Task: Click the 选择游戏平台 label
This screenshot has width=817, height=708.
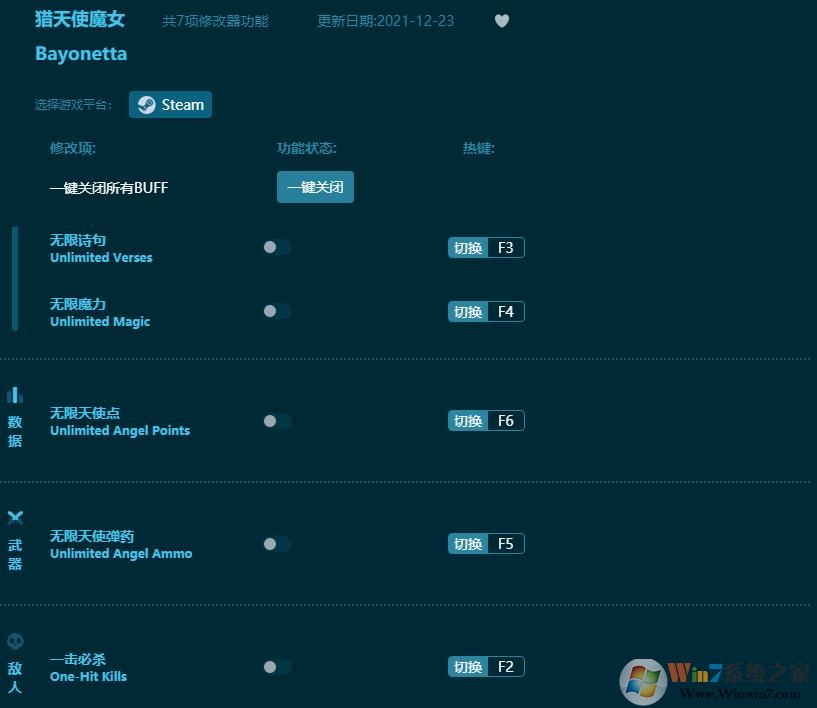Action: 73,105
